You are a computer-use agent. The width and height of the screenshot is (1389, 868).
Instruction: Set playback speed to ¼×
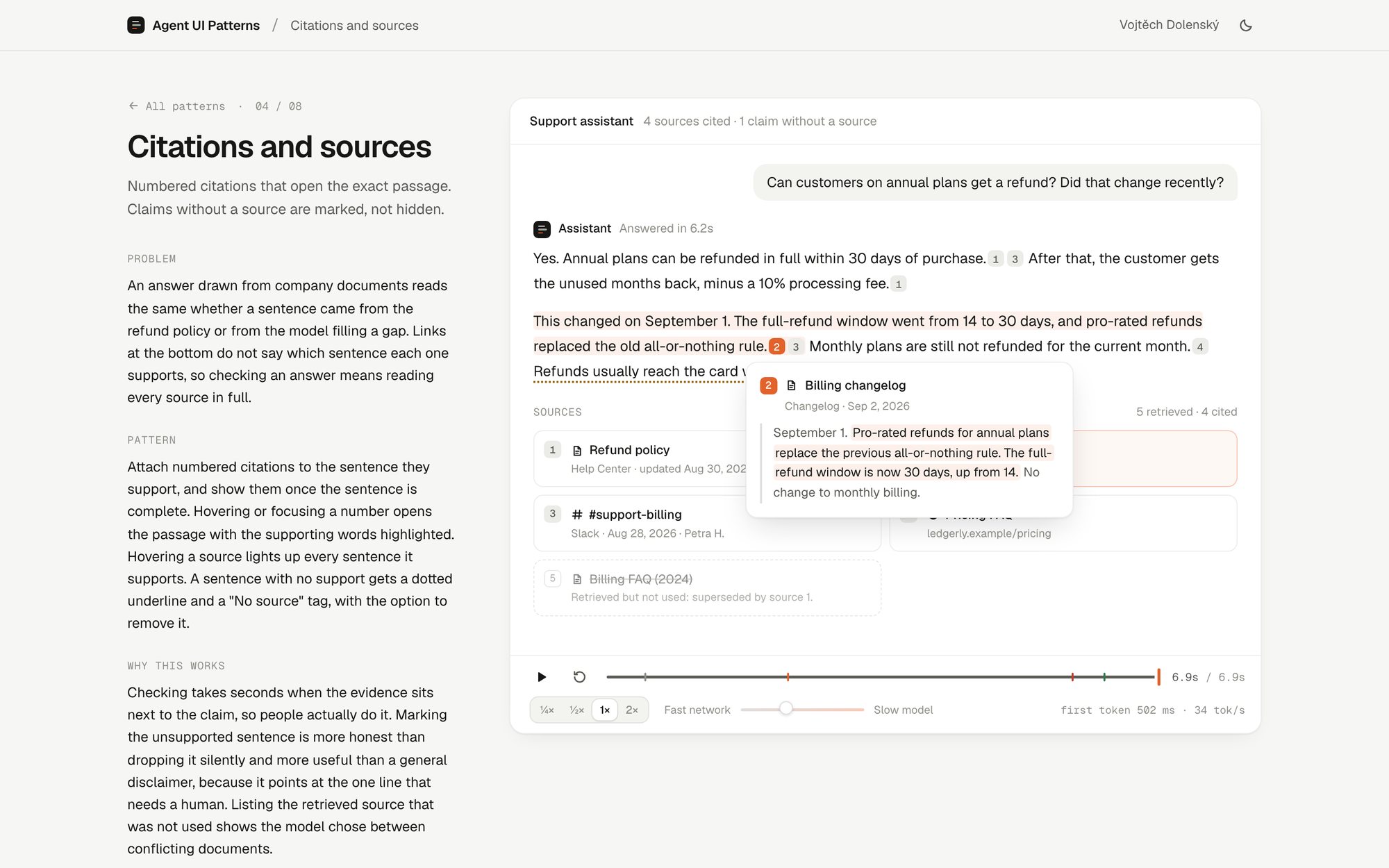pyautogui.click(x=547, y=710)
